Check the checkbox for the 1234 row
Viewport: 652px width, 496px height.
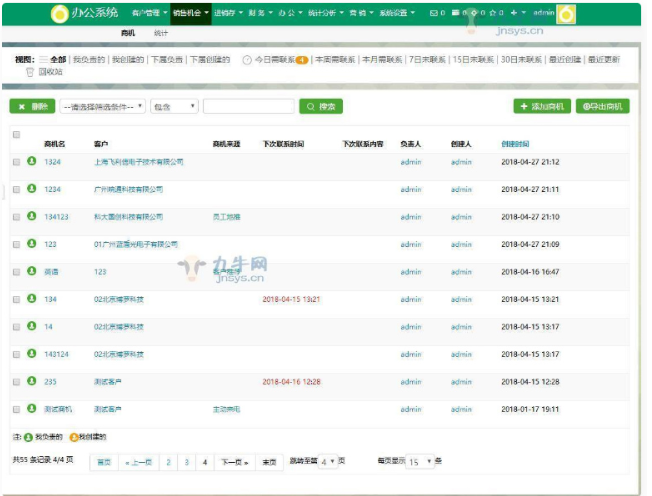coord(16,189)
